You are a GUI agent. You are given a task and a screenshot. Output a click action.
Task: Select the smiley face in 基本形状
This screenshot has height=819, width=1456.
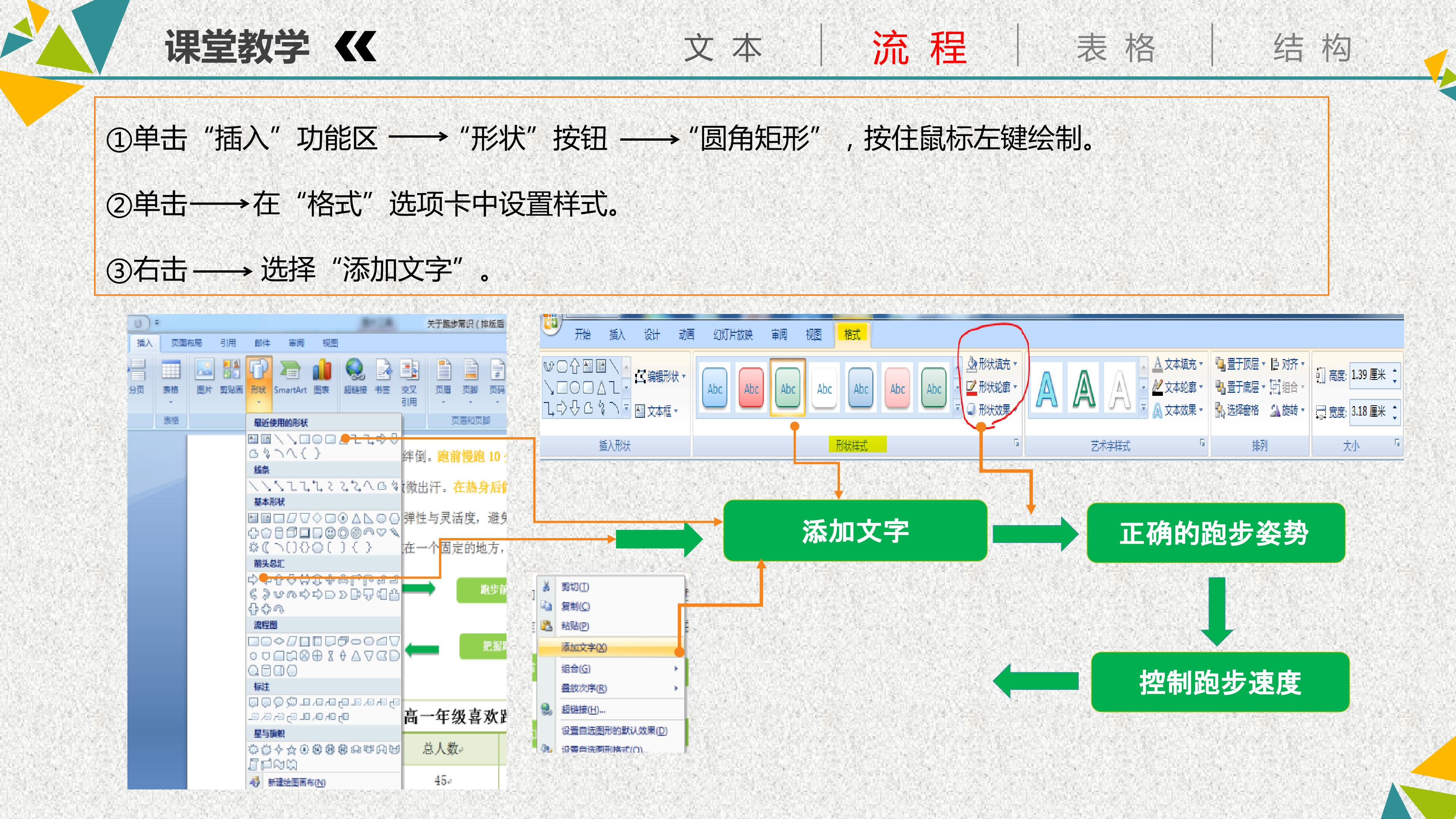331,532
